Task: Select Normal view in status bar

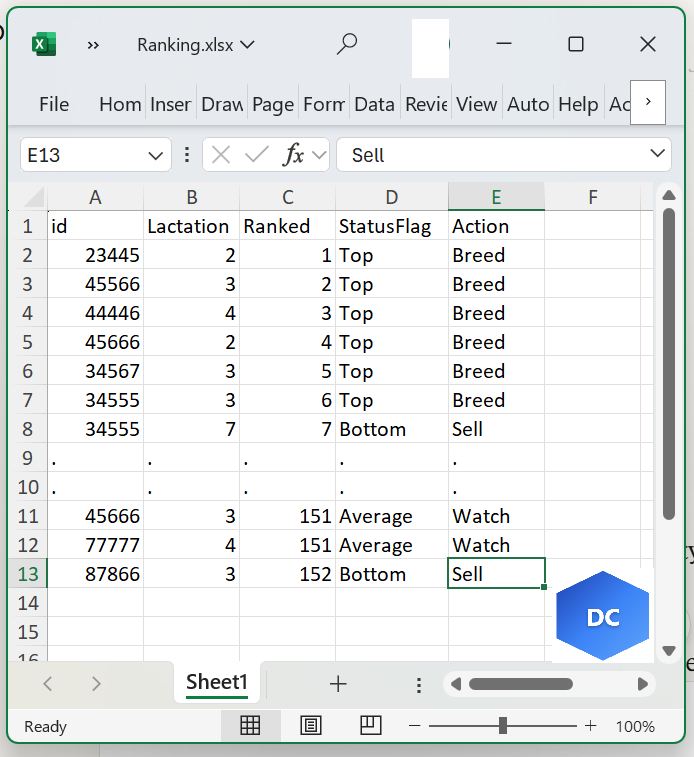Action: pos(250,726)
